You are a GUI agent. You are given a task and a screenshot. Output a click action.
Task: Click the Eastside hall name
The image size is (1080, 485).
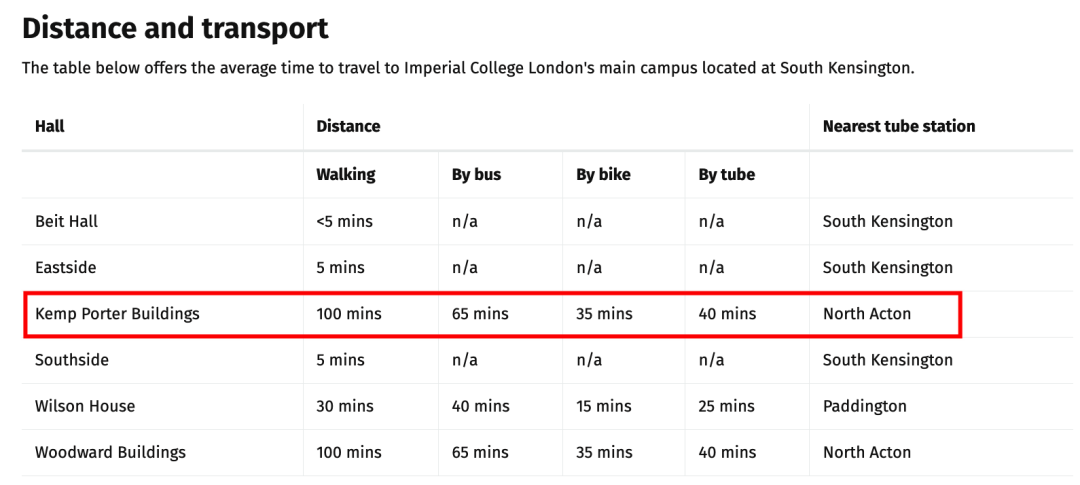(x=65, y=267)
